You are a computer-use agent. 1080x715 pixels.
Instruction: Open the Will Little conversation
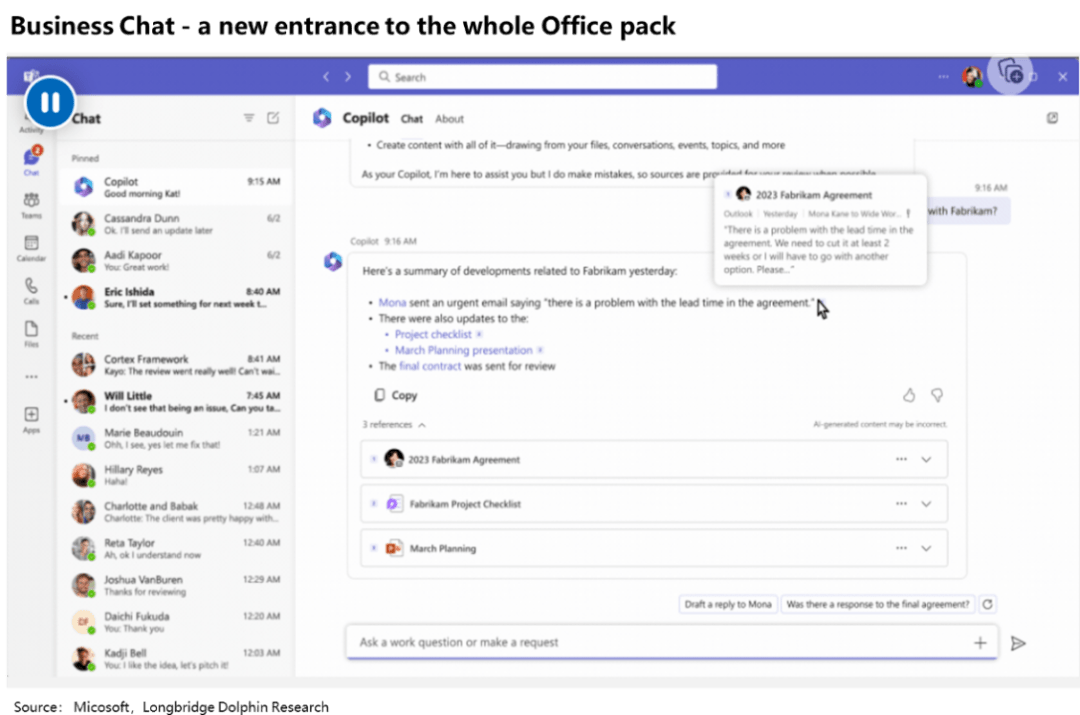click(176, 401)
